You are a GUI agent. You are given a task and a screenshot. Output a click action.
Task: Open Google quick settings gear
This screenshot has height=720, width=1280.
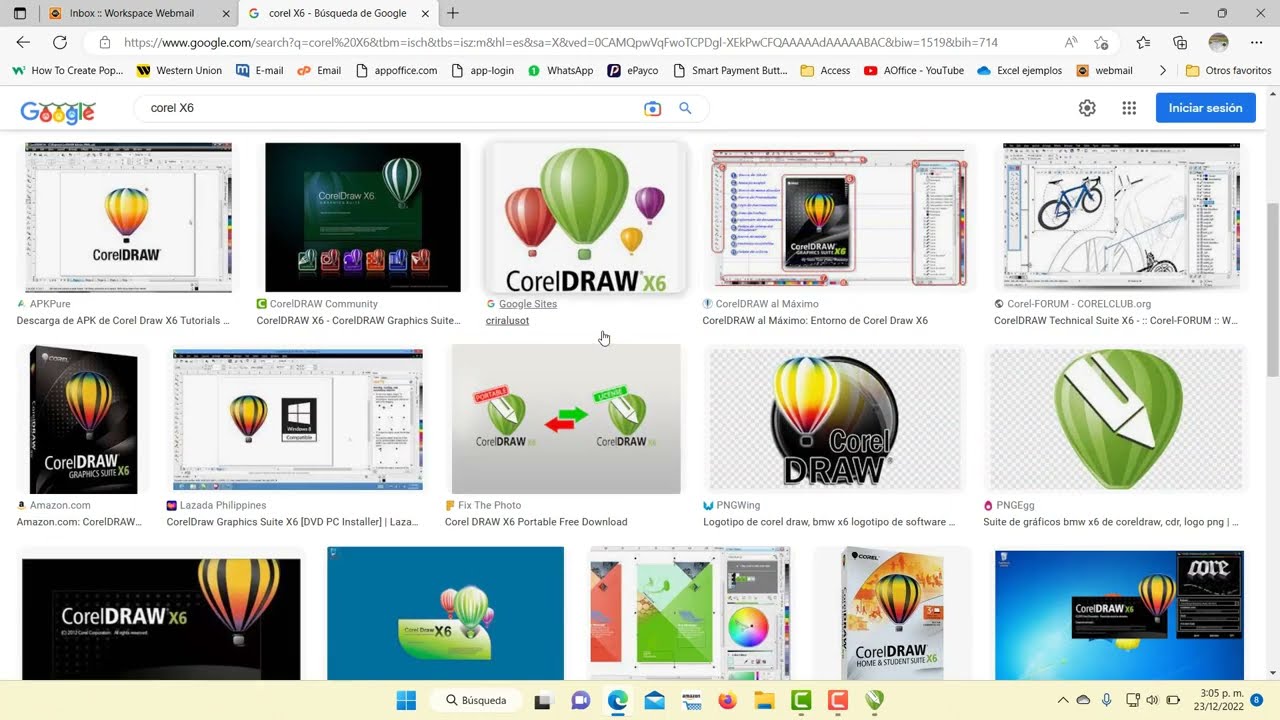[x=1087, y=108]
